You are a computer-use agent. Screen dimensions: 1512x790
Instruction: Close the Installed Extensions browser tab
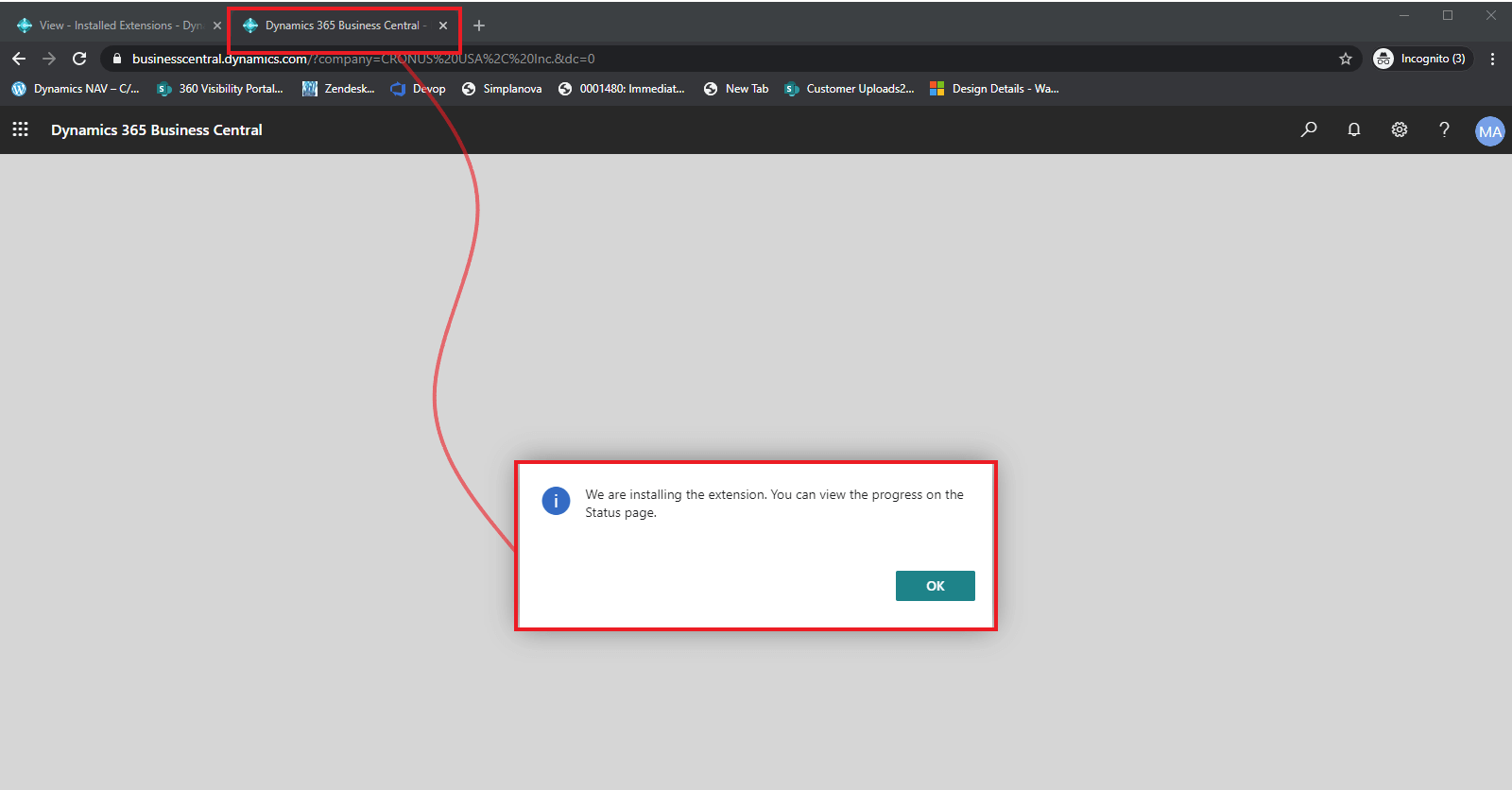tap(216, 26)
